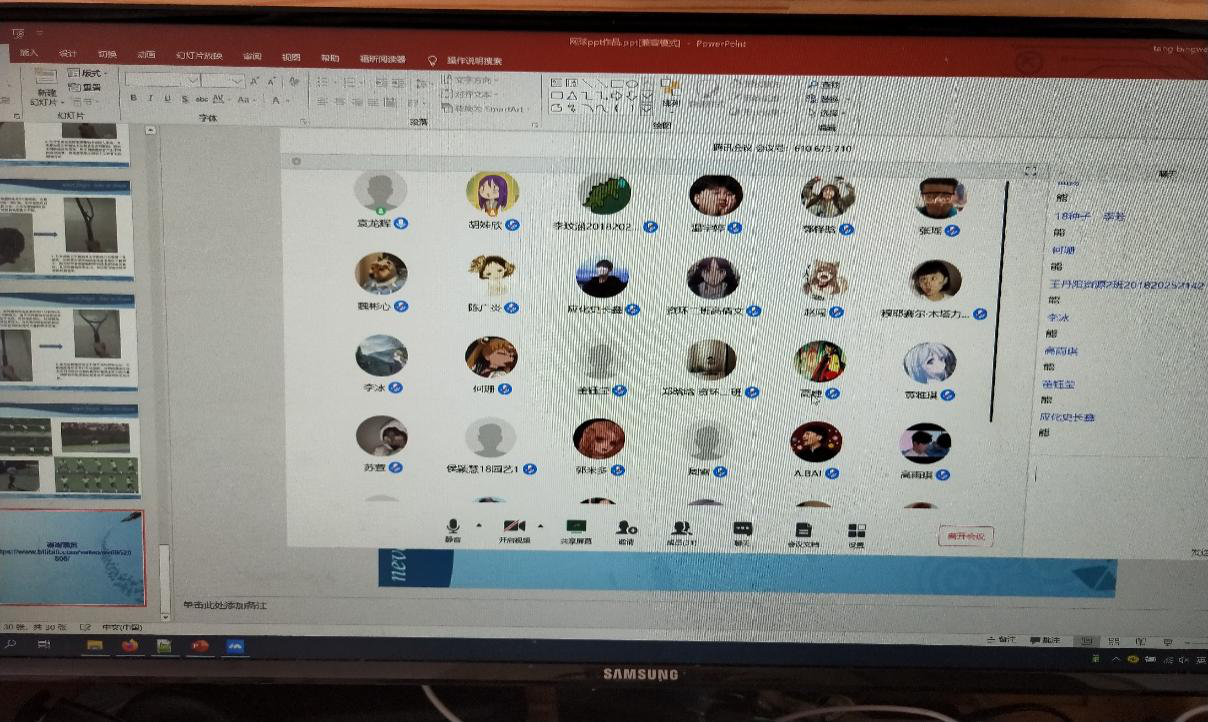Click Comments (批注) button in status bar
This screenshot has height=722, width=1208.
pos(1045,640)
